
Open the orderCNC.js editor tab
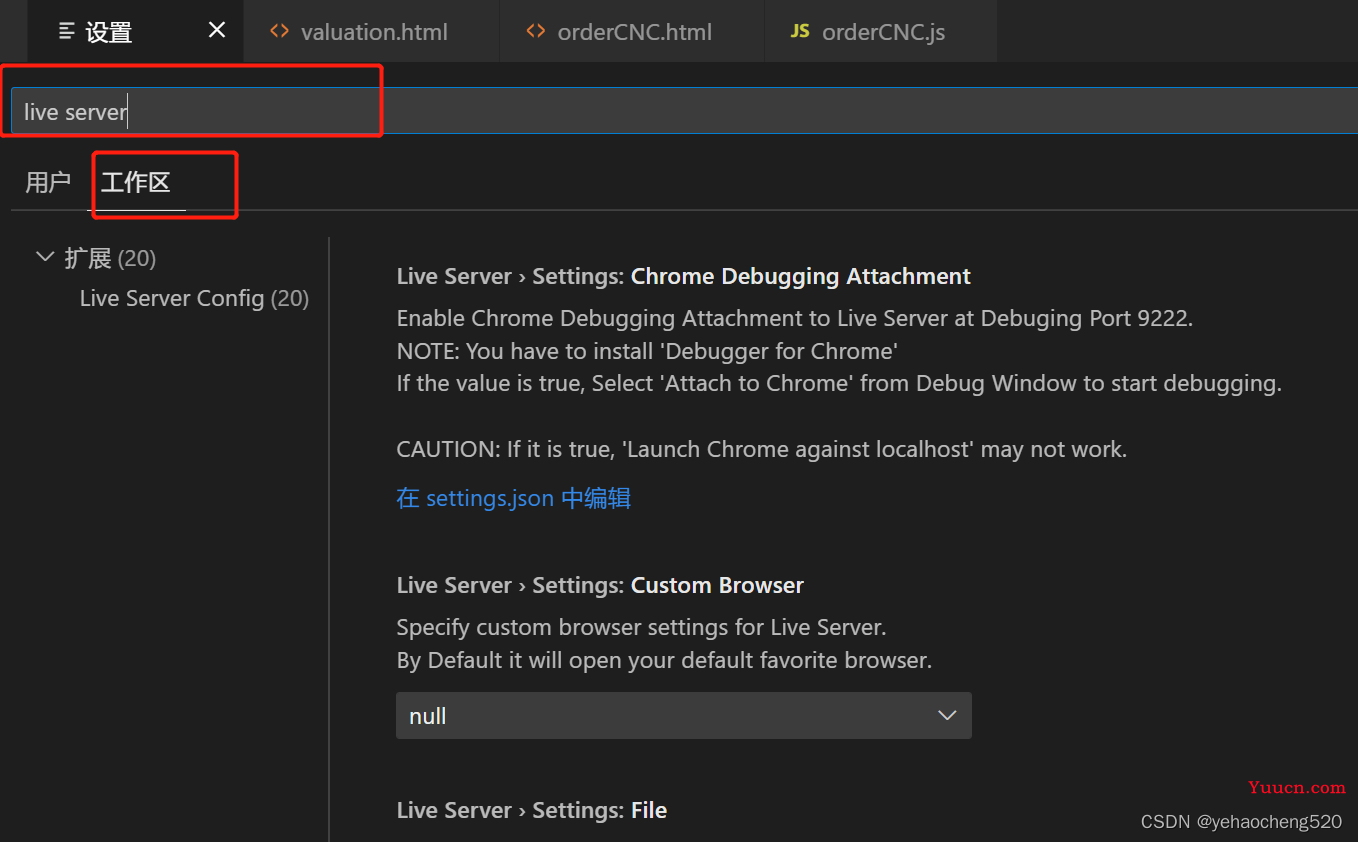(881, 31)
